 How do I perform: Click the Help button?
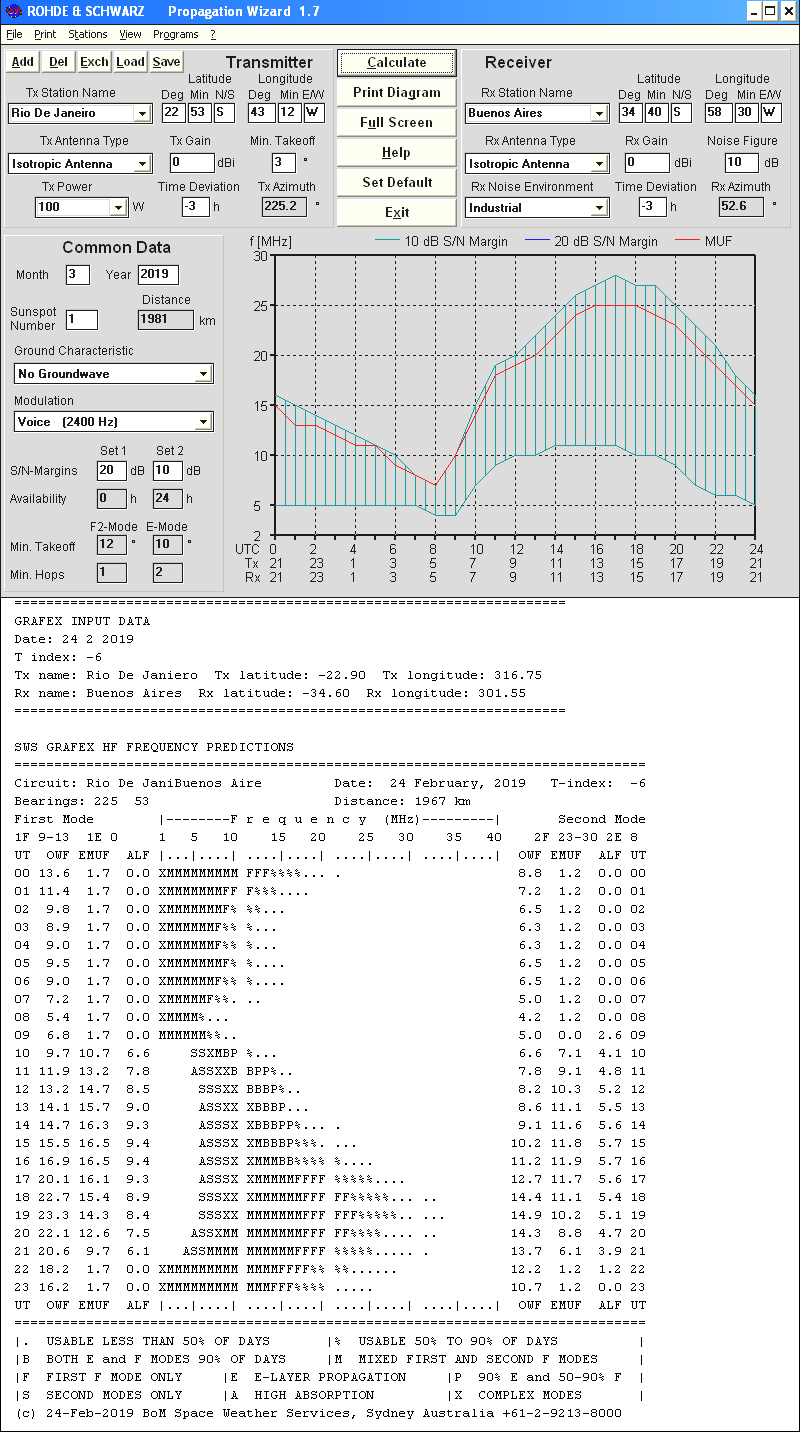tap(396, 152)
